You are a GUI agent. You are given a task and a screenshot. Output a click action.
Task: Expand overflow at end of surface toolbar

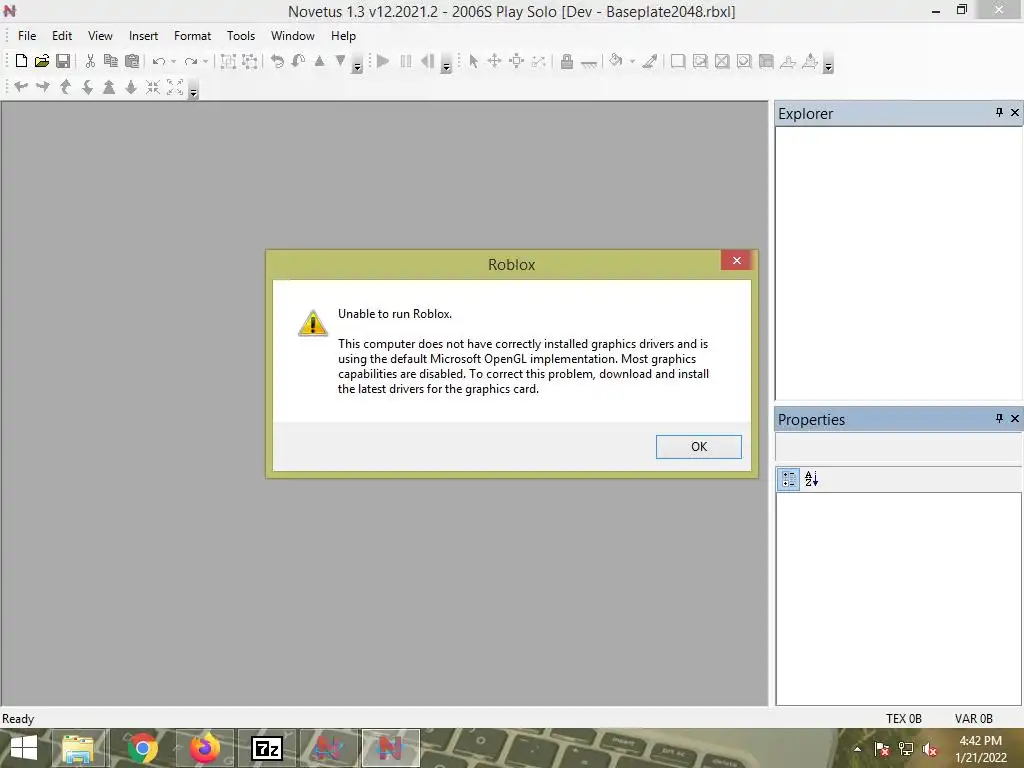pyautogui.click(x=828, y=65)
